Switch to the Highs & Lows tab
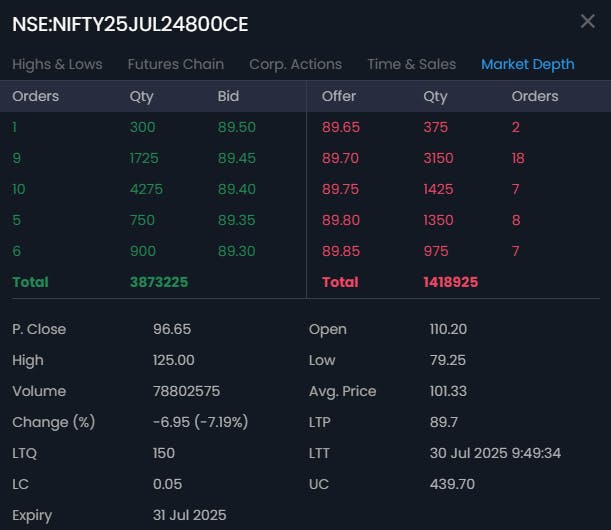Viewport: 611px width, 530px height. 57,64
